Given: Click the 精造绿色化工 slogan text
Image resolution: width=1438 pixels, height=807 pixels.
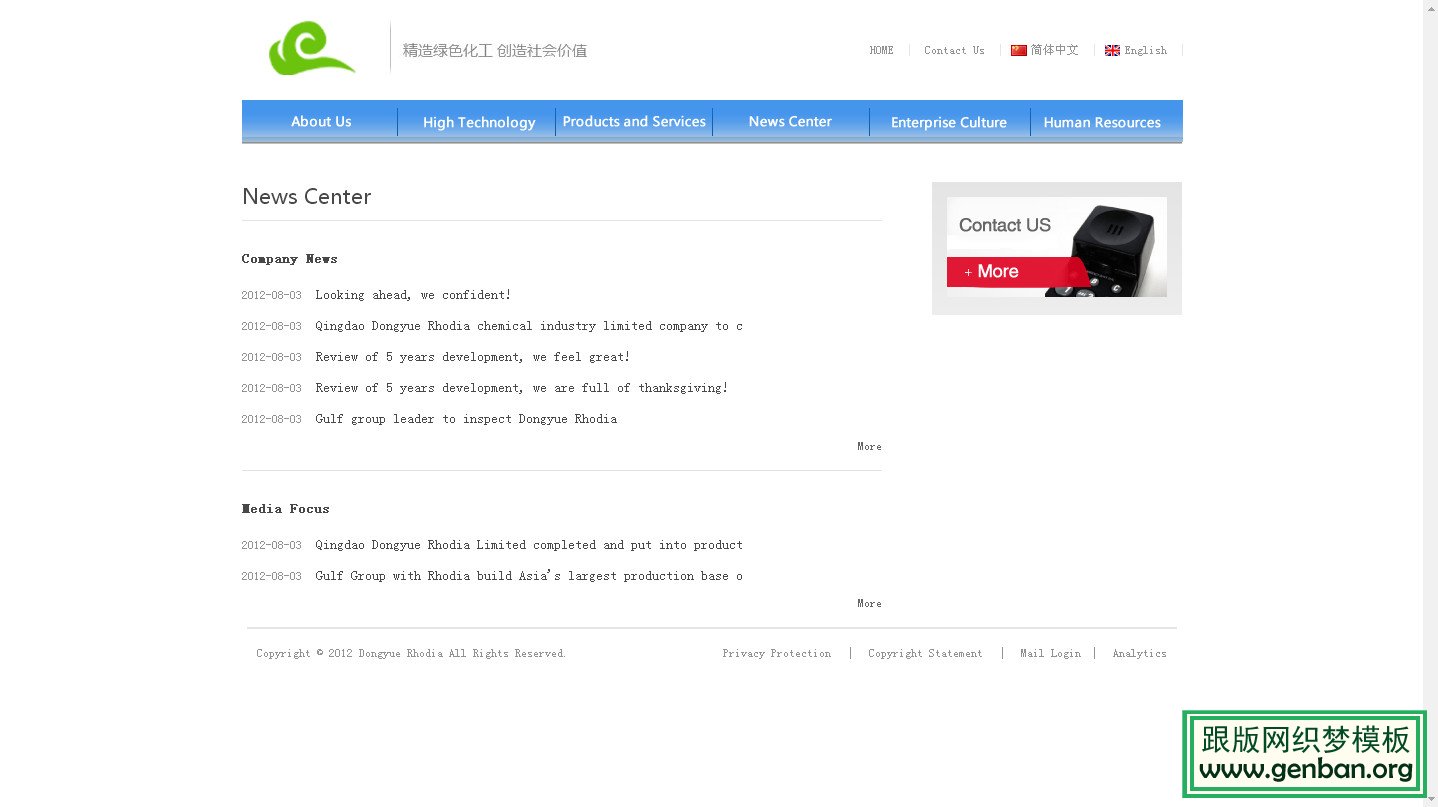Looking at the screenshot, I should pyautogui.click(x=494, y=50).
